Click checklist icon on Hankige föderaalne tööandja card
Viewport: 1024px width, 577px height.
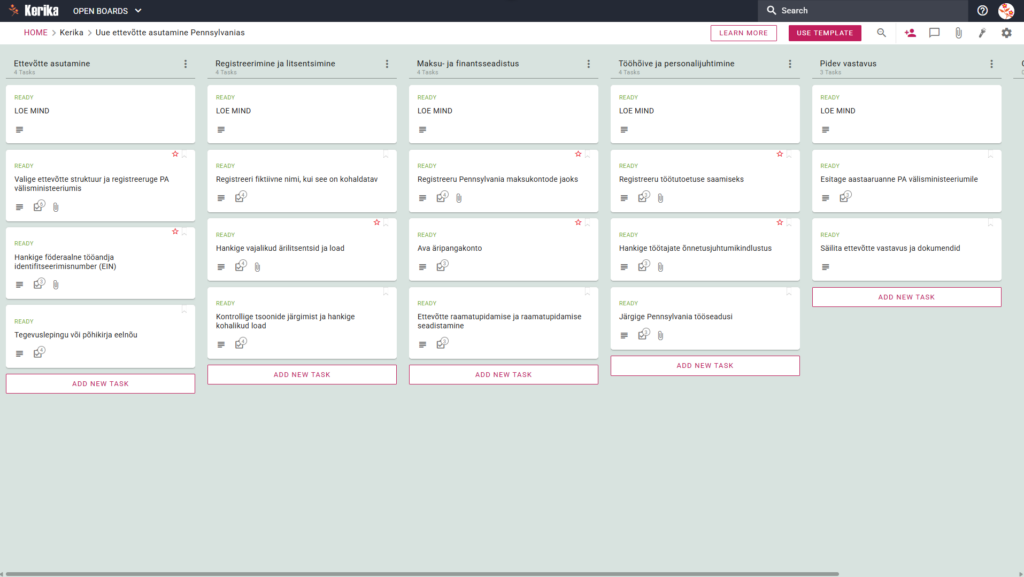(39, 284)
